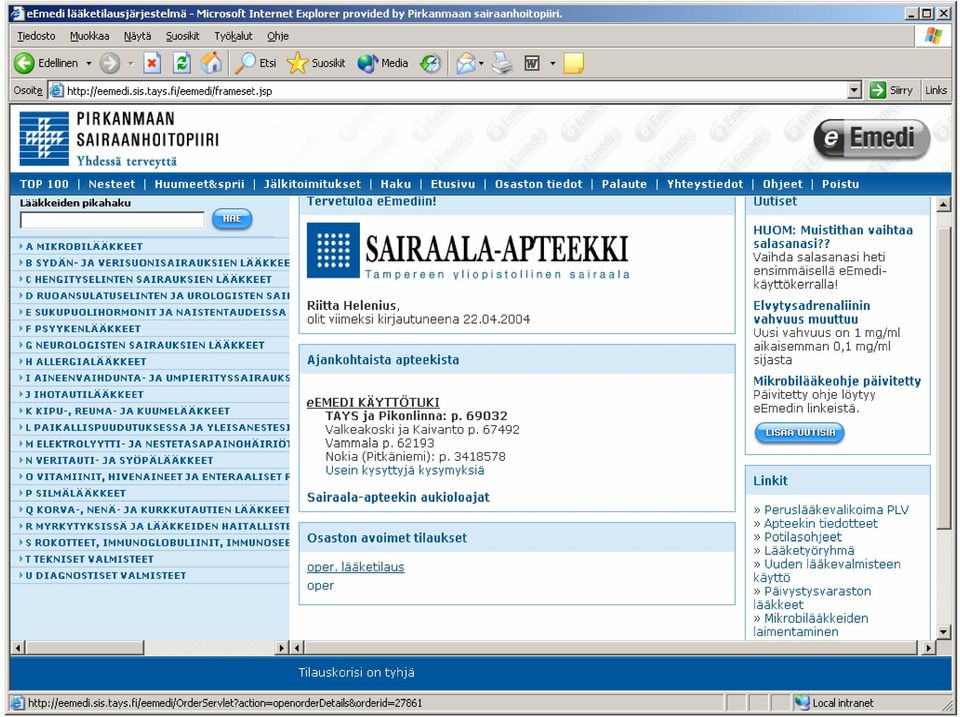The image size is (960, 717).
Task: Open the Media globe icon
Action: (x=367, y=62)
